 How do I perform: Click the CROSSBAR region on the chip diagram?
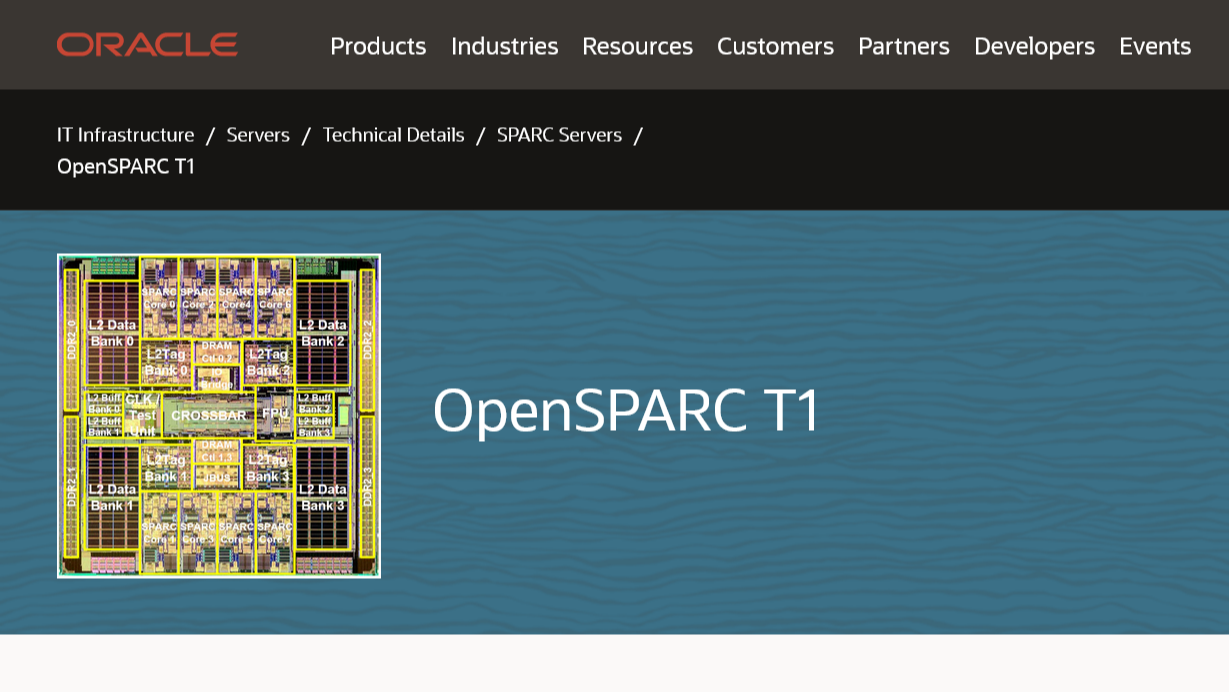pyautogui.click(x=210, y=414)
